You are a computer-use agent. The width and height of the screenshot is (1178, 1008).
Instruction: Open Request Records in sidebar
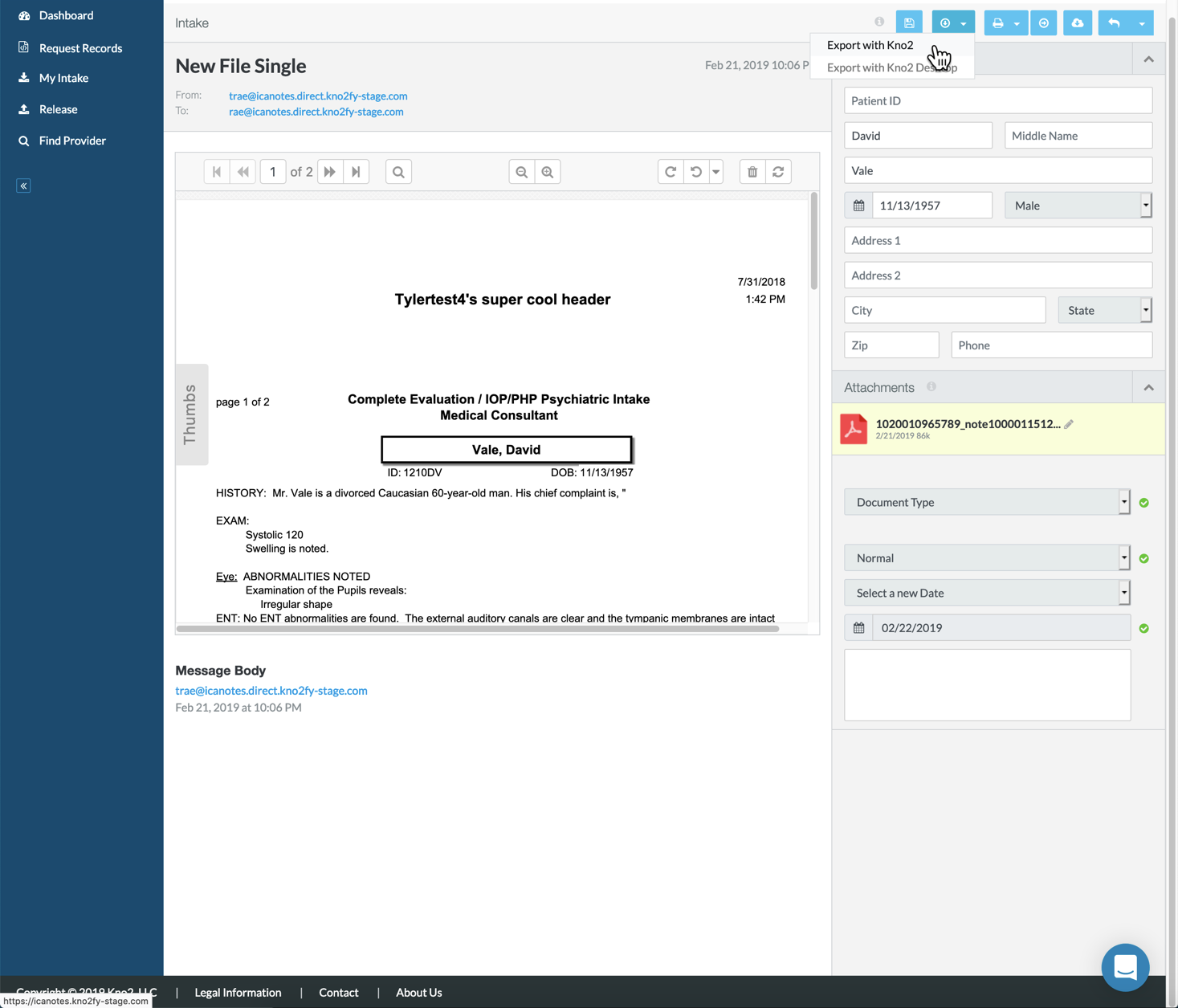[x=80, y=48]
